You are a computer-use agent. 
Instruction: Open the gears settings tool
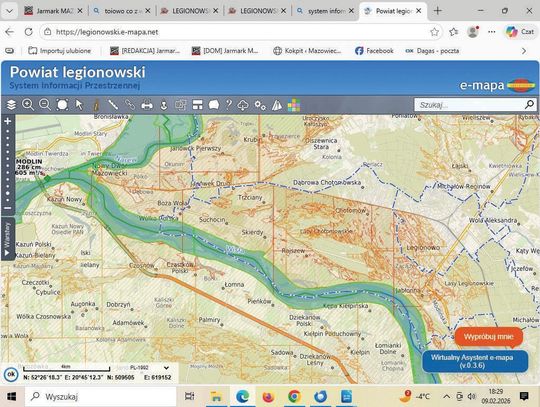coord(260,105)
